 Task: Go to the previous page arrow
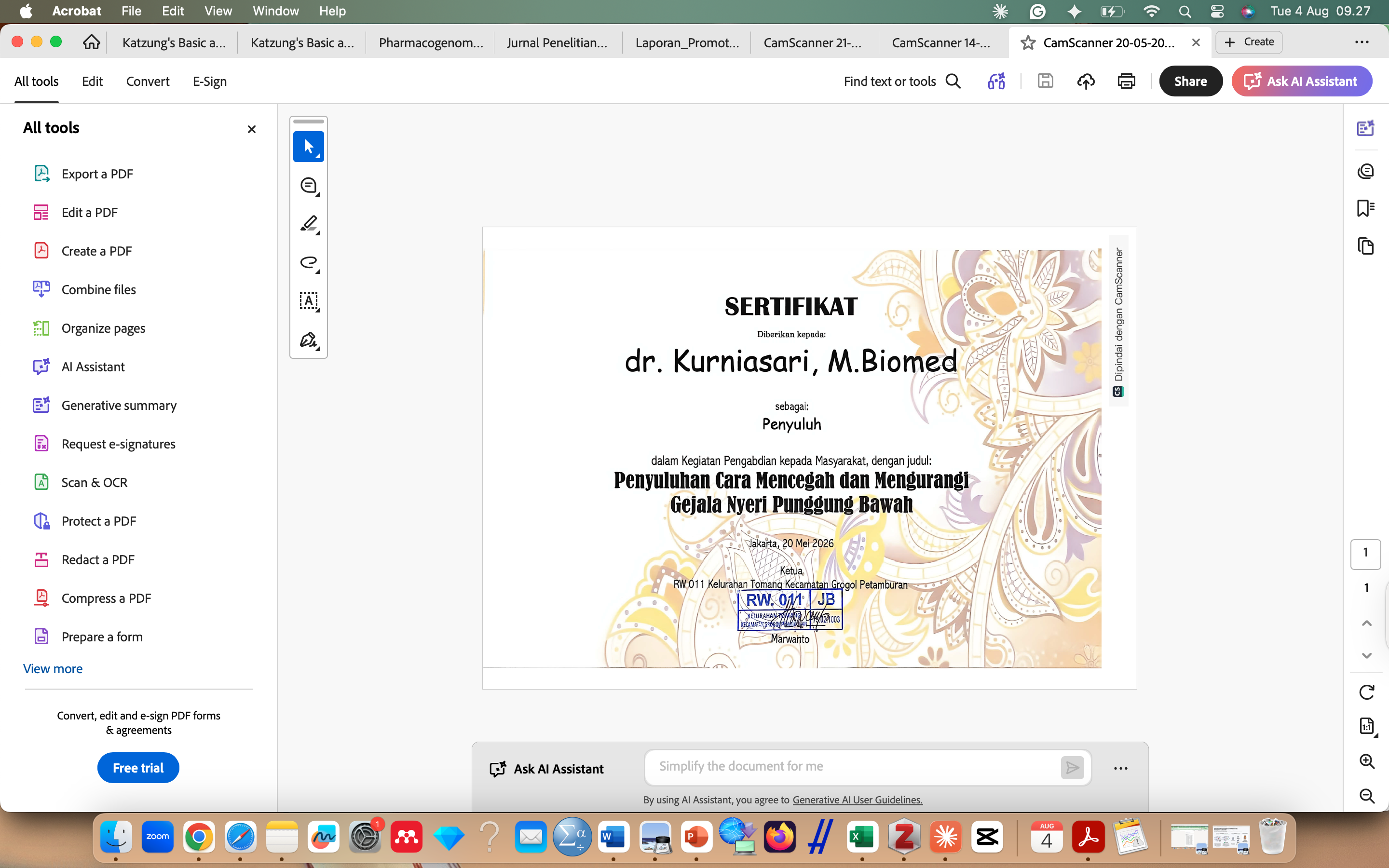click(1367, 624)
